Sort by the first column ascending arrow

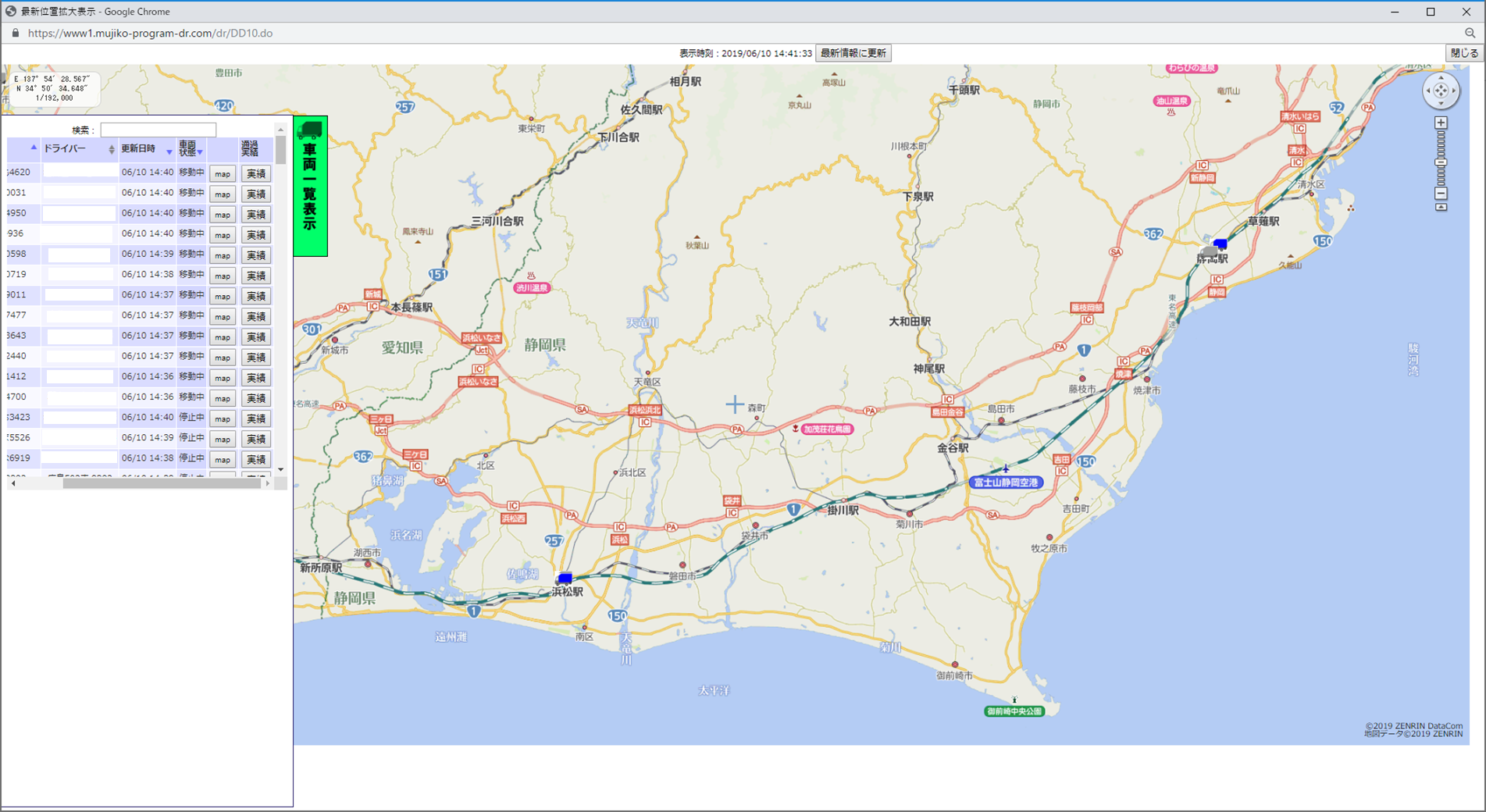click(34, 148)
